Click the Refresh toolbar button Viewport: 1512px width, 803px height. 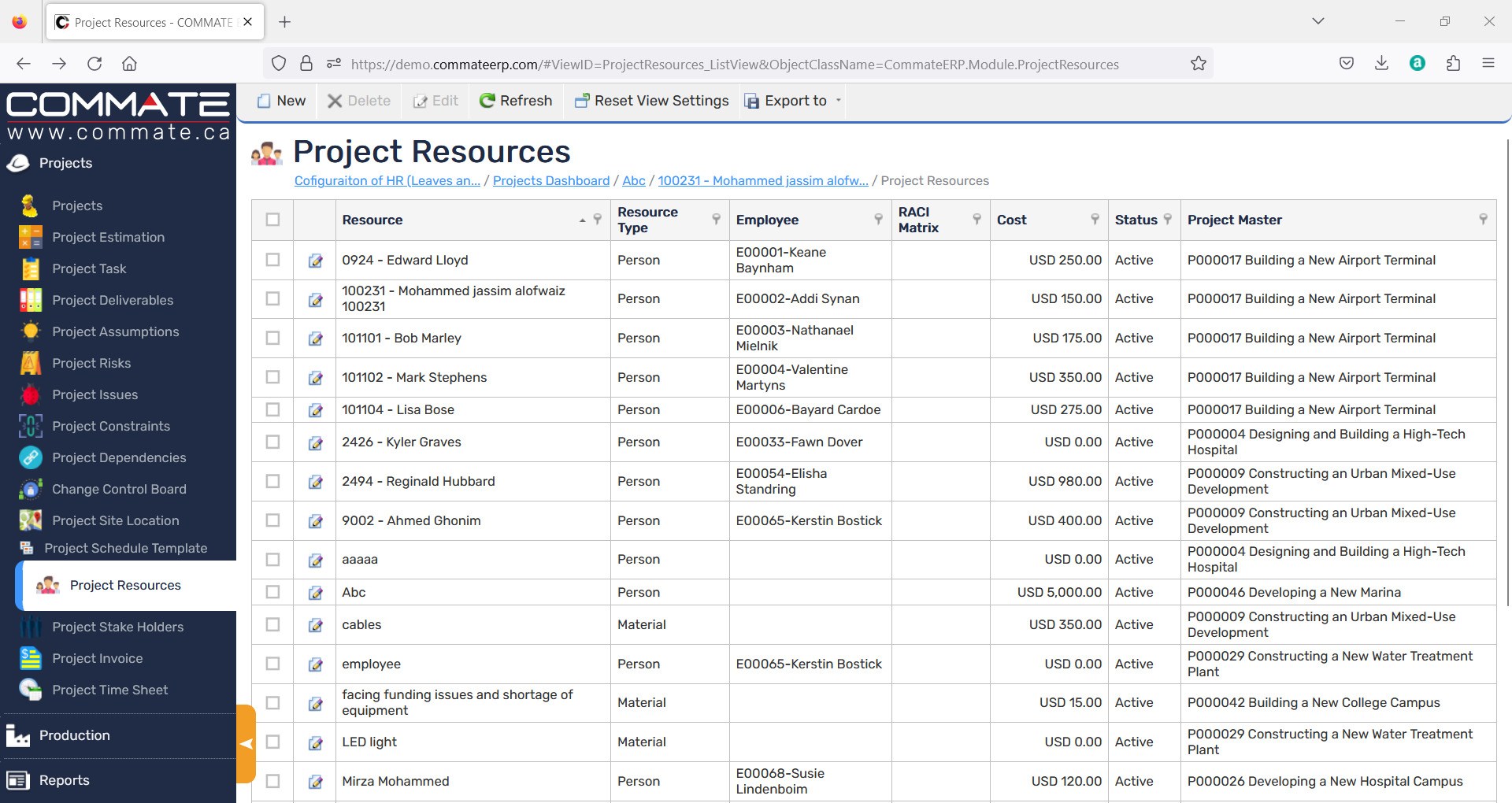[x=516, y=101]
